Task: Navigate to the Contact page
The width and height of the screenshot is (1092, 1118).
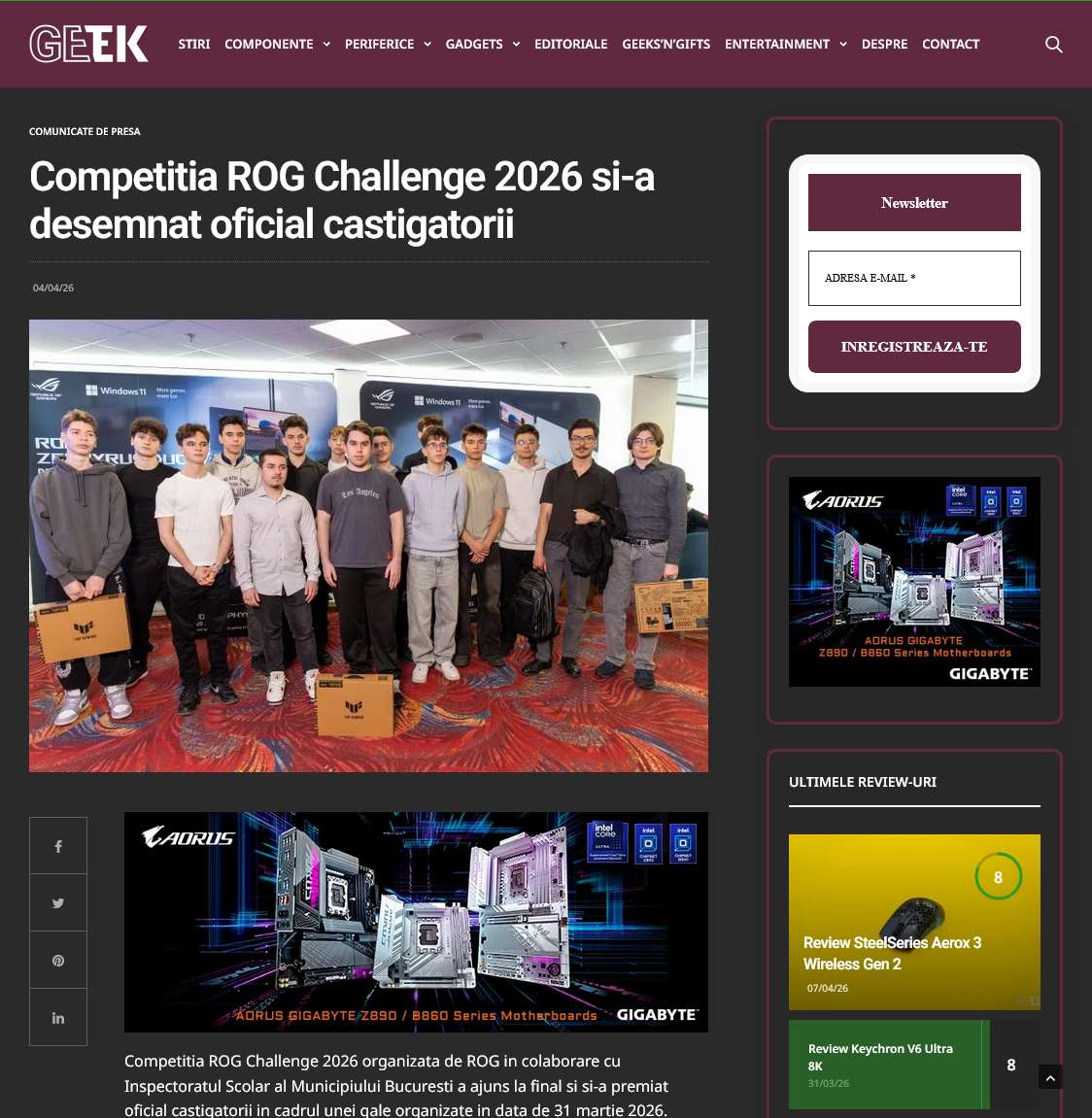Action: tap(950, 45)
